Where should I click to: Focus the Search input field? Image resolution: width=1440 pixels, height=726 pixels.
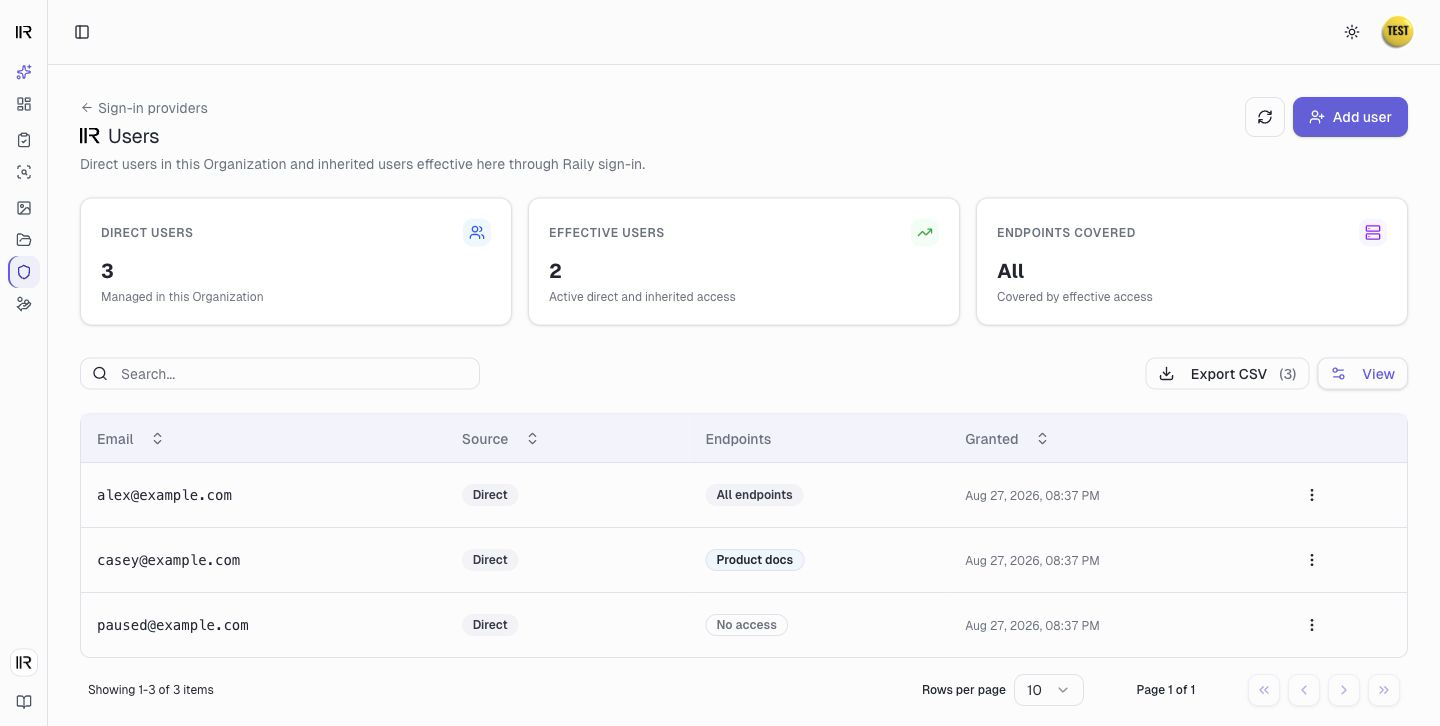coord(280,374)
